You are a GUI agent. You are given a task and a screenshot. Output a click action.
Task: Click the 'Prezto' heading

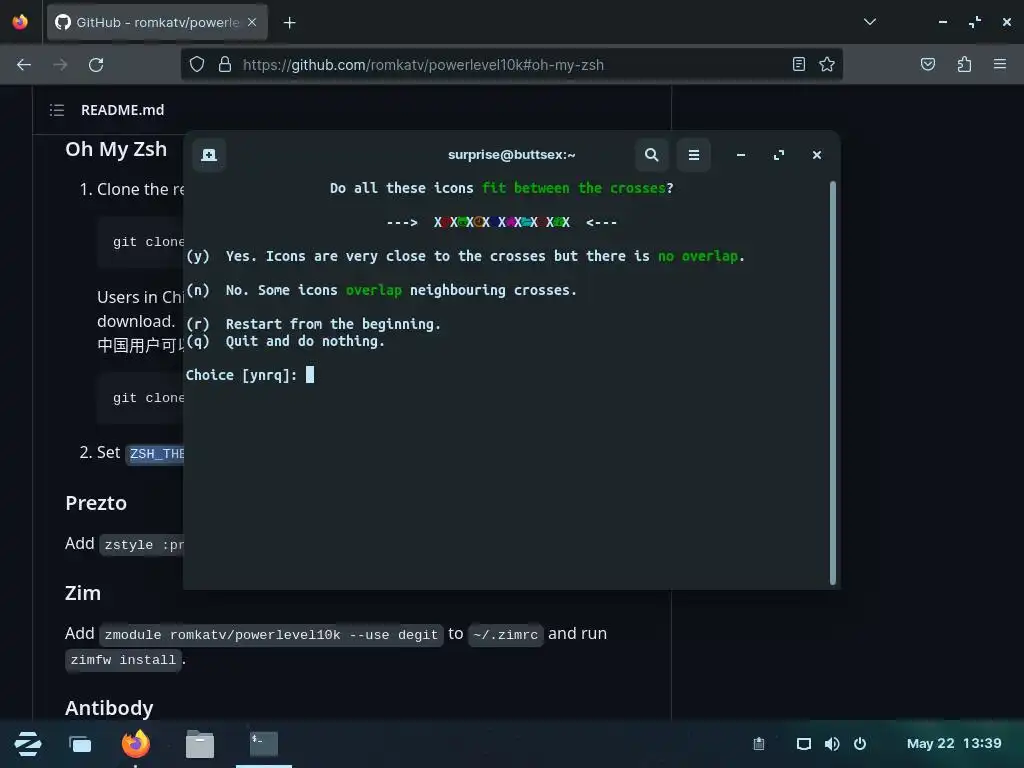(96, 503)
